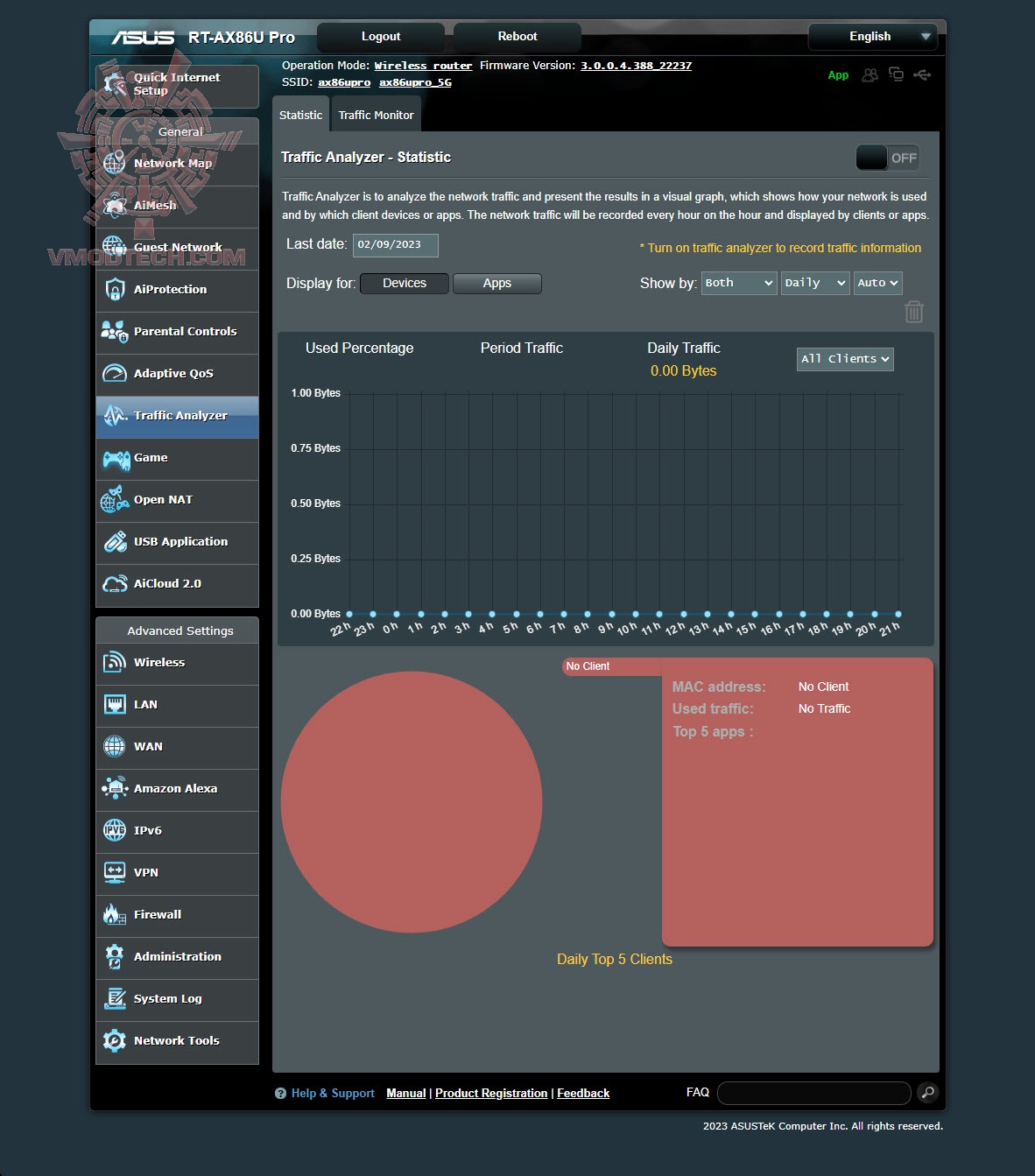Click the FAQ search input field
1035x1176 pixels.
click(x=814, y=1093)
